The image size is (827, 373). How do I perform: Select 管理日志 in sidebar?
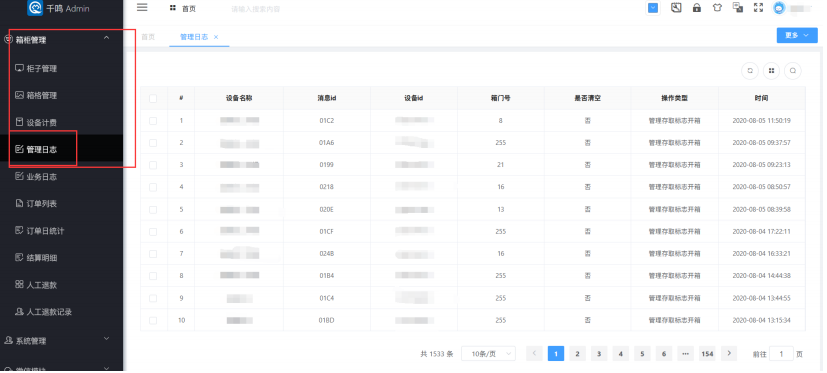pyautogui.click(x=62, y=149)
